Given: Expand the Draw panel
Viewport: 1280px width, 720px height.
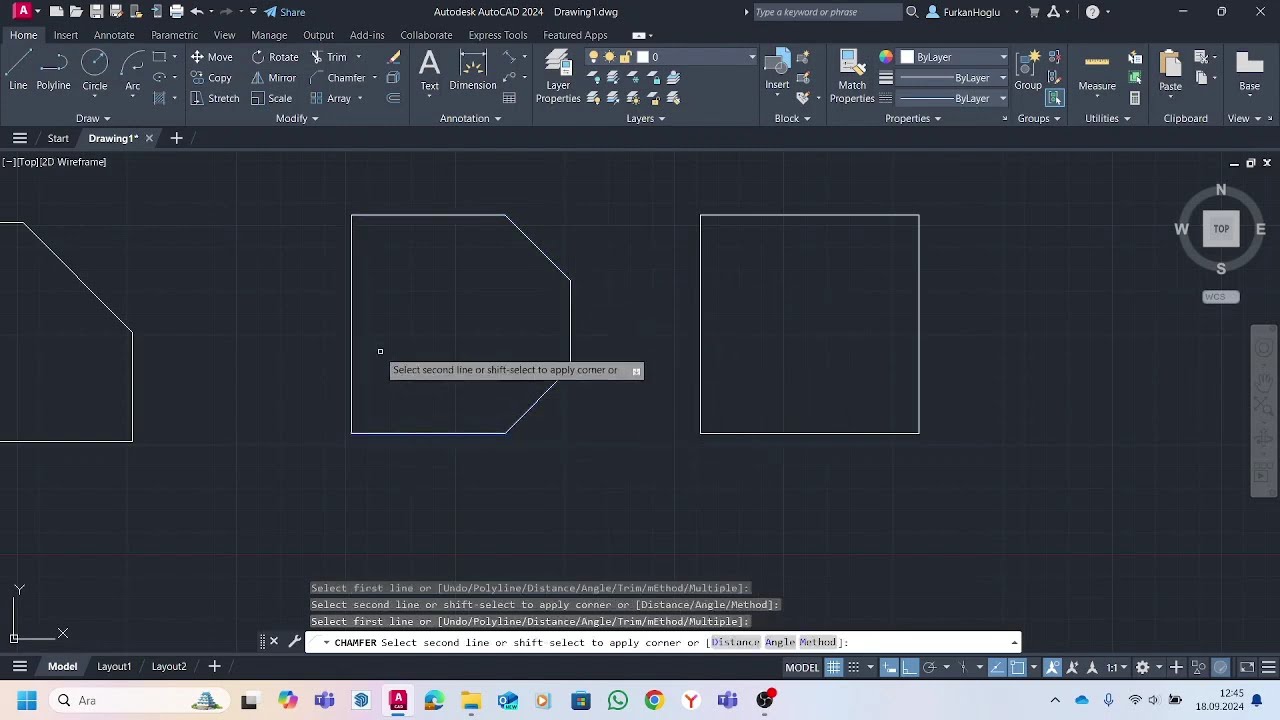Looking at the screenshot, I should pos(93,118).
